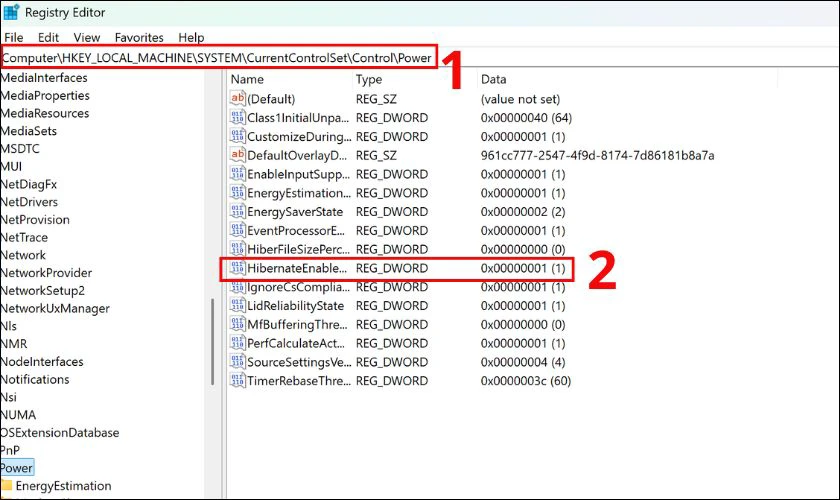Select the NetTrace key
Image resolution: width=840 pixels, height=500 pixels.
pos(24,237)
